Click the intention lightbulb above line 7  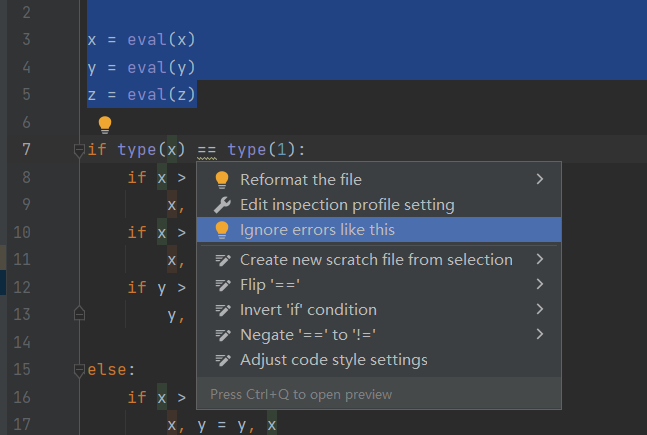tap(105, 125)
